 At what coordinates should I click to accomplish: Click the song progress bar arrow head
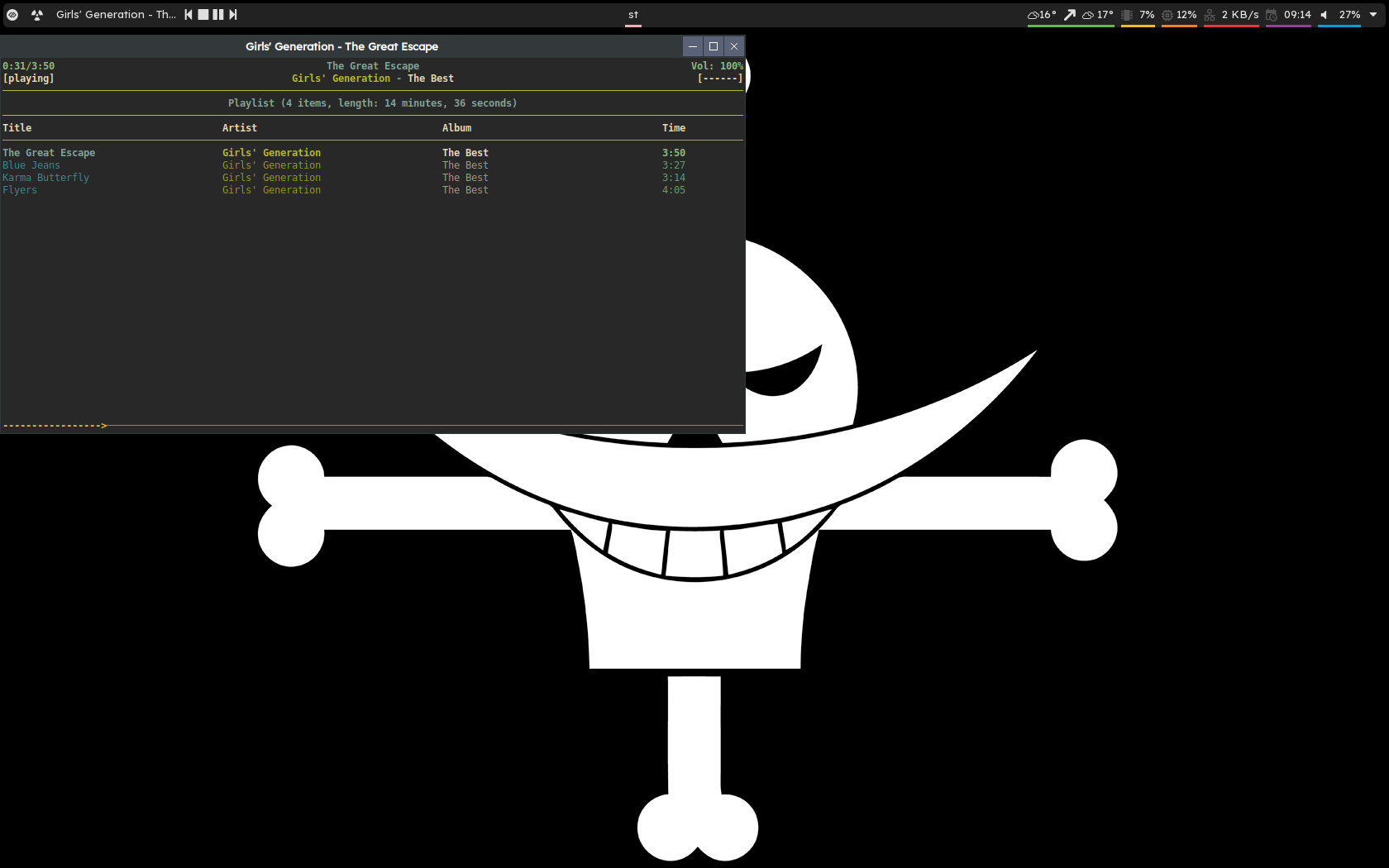click(x=103, y=426)
